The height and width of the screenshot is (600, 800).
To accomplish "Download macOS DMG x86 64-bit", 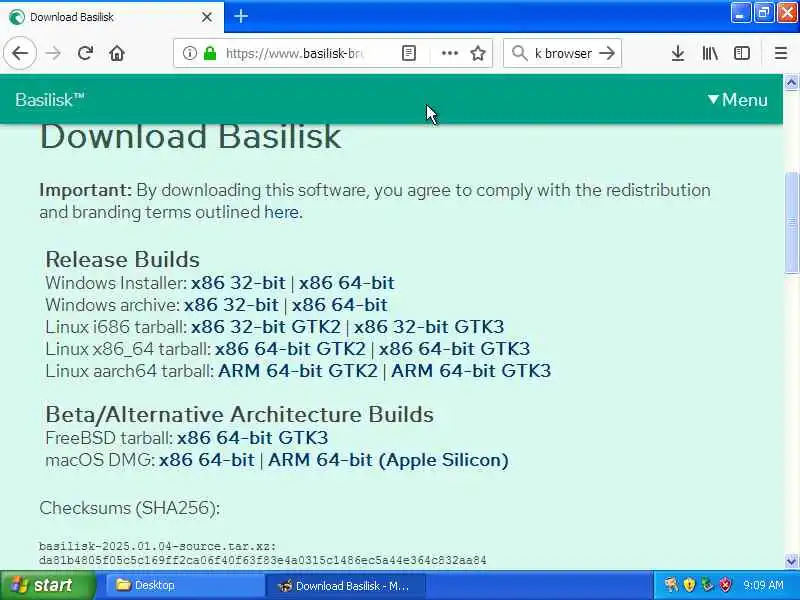I will (207, 460).
